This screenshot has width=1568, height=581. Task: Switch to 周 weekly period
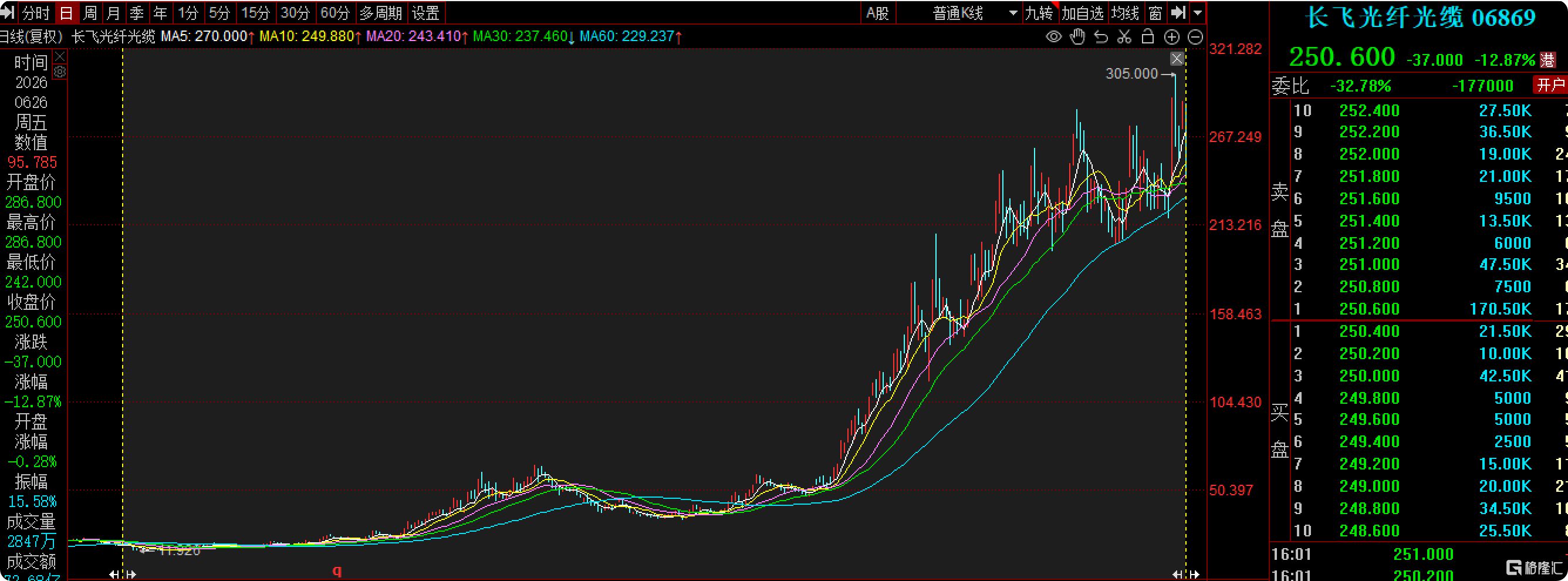coord(90,13)
